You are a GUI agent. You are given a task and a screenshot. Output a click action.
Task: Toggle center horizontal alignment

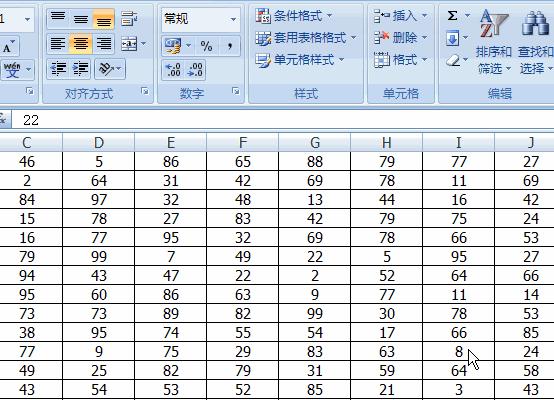pos(81,44)
